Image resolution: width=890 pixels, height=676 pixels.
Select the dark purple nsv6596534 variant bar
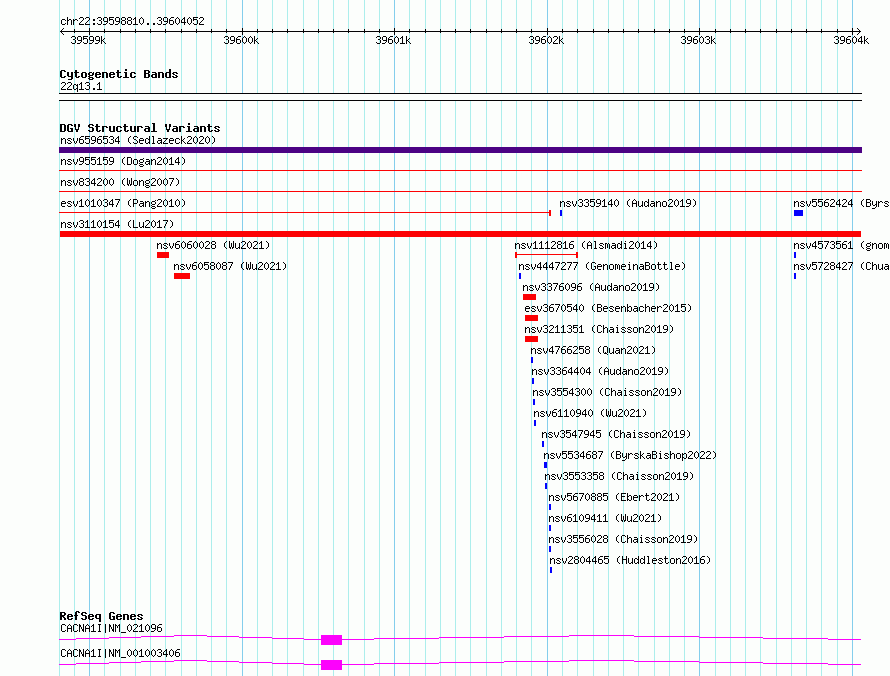[460, 150]
